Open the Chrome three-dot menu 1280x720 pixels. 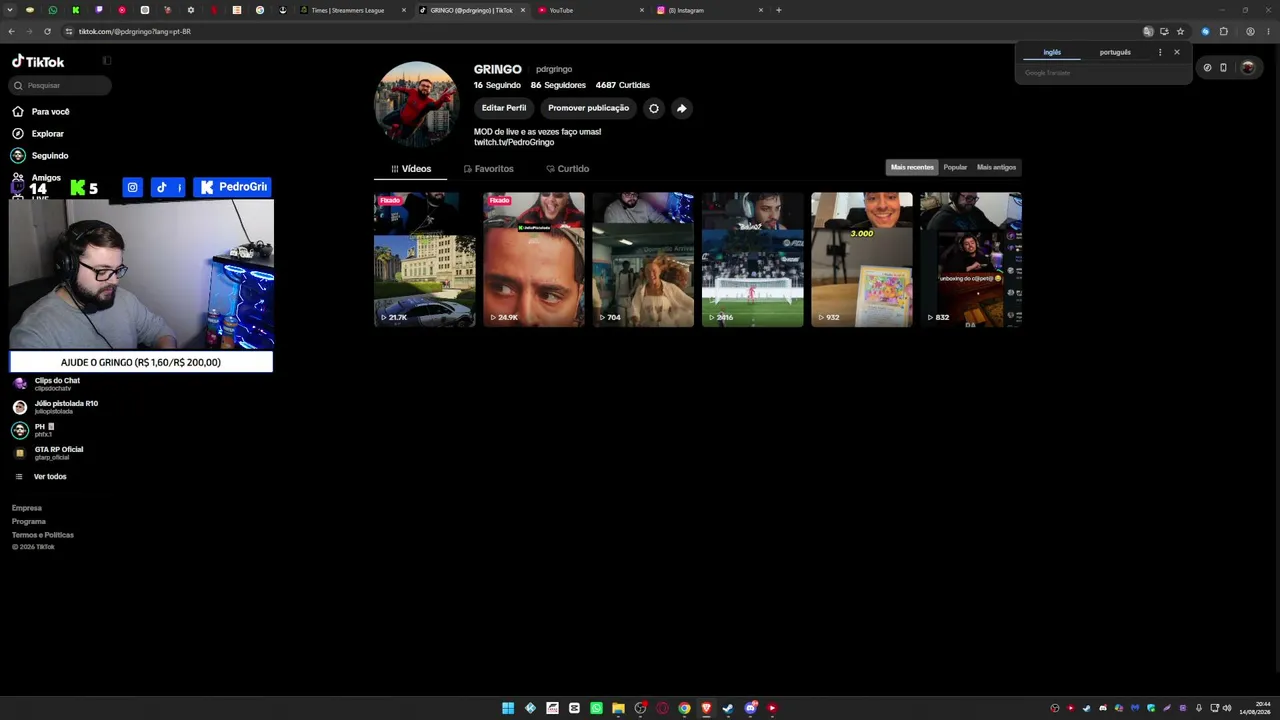click(1267, 31)
